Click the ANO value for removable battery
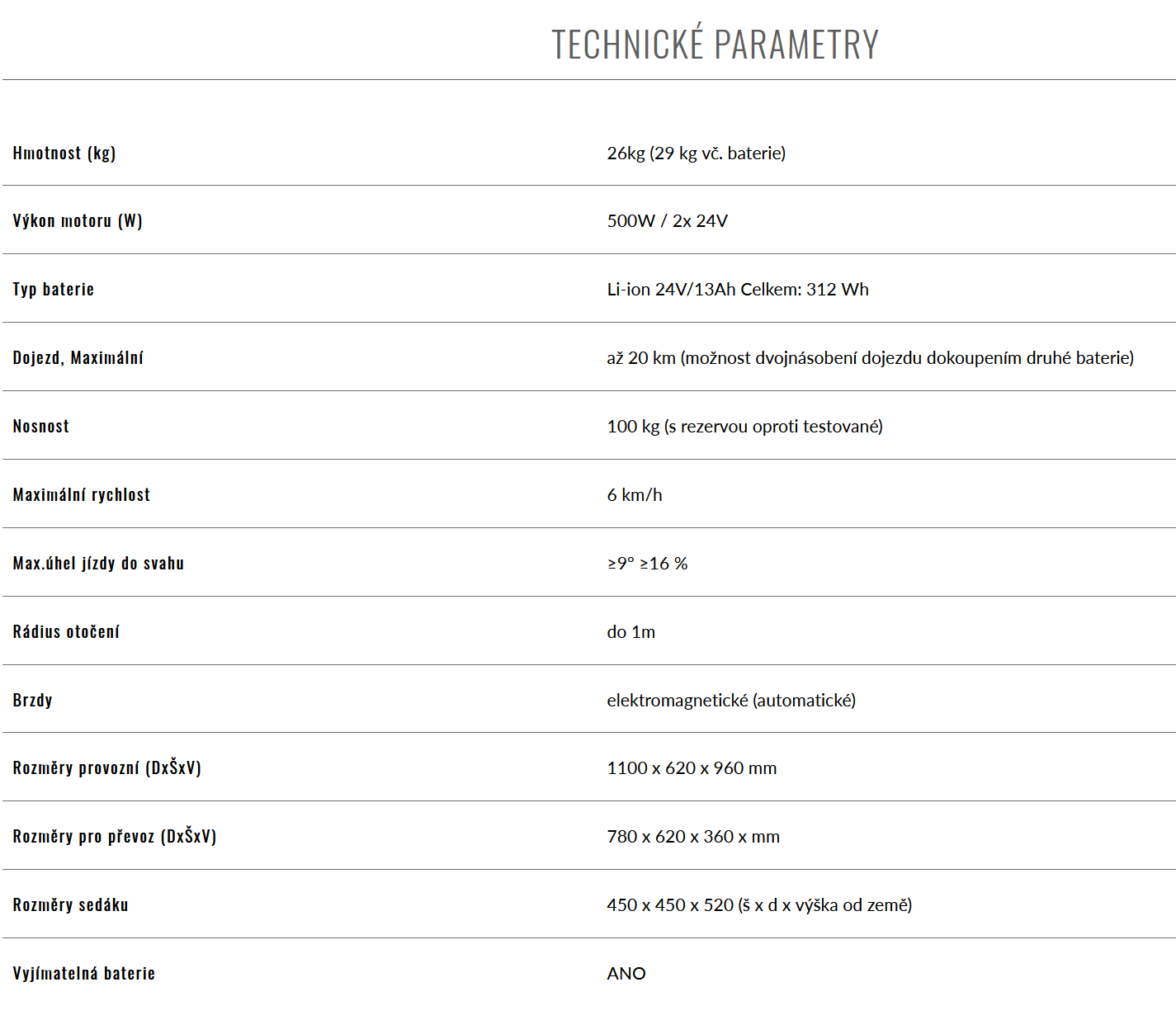 [626, 974]
